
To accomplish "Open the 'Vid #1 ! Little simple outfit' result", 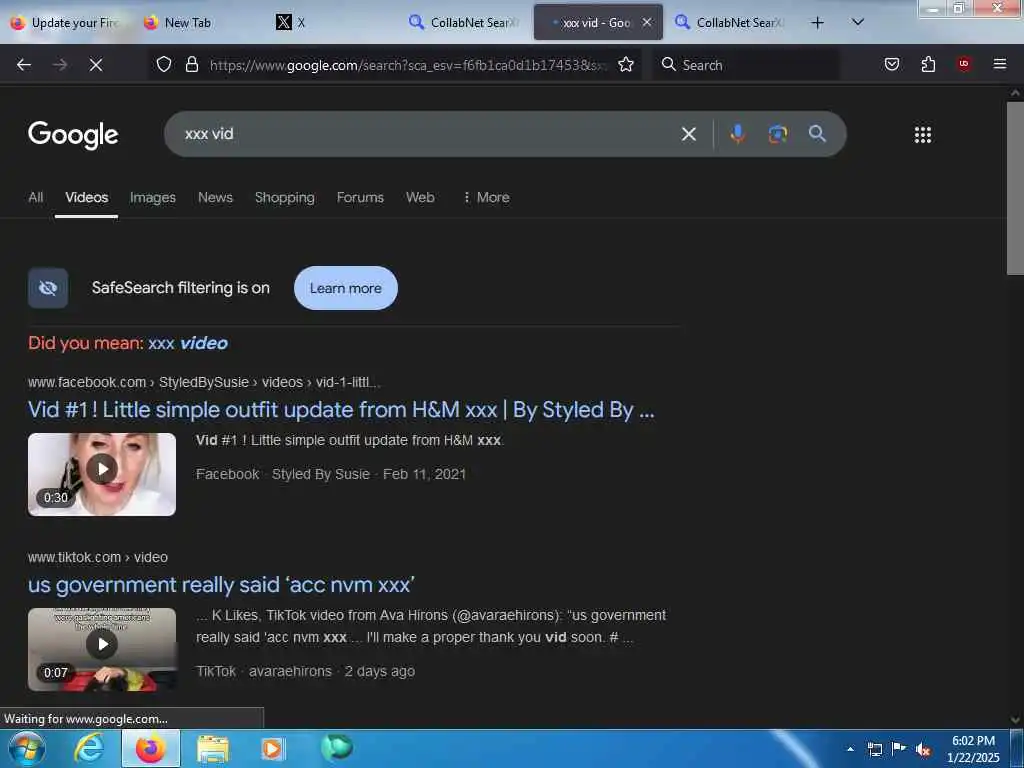I will 341,409.
